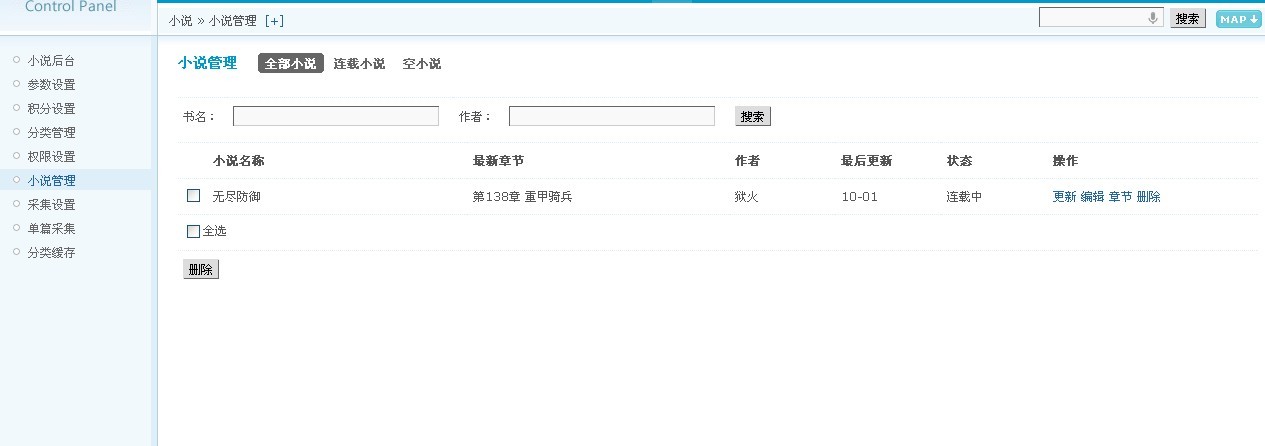This screenshot has height=446, width=1265.
Task: Click the 状态 column header
Action: click(x=959, y=161)
